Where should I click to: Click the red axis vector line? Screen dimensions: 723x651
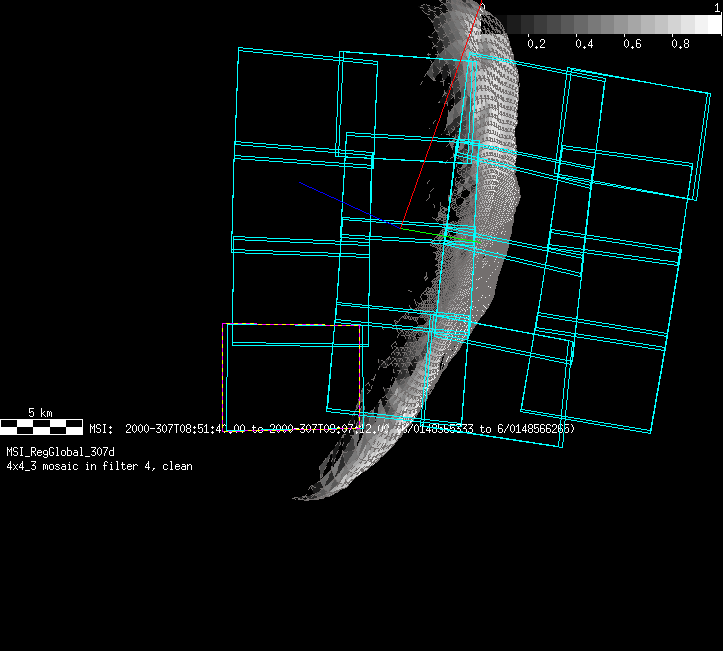440,118
